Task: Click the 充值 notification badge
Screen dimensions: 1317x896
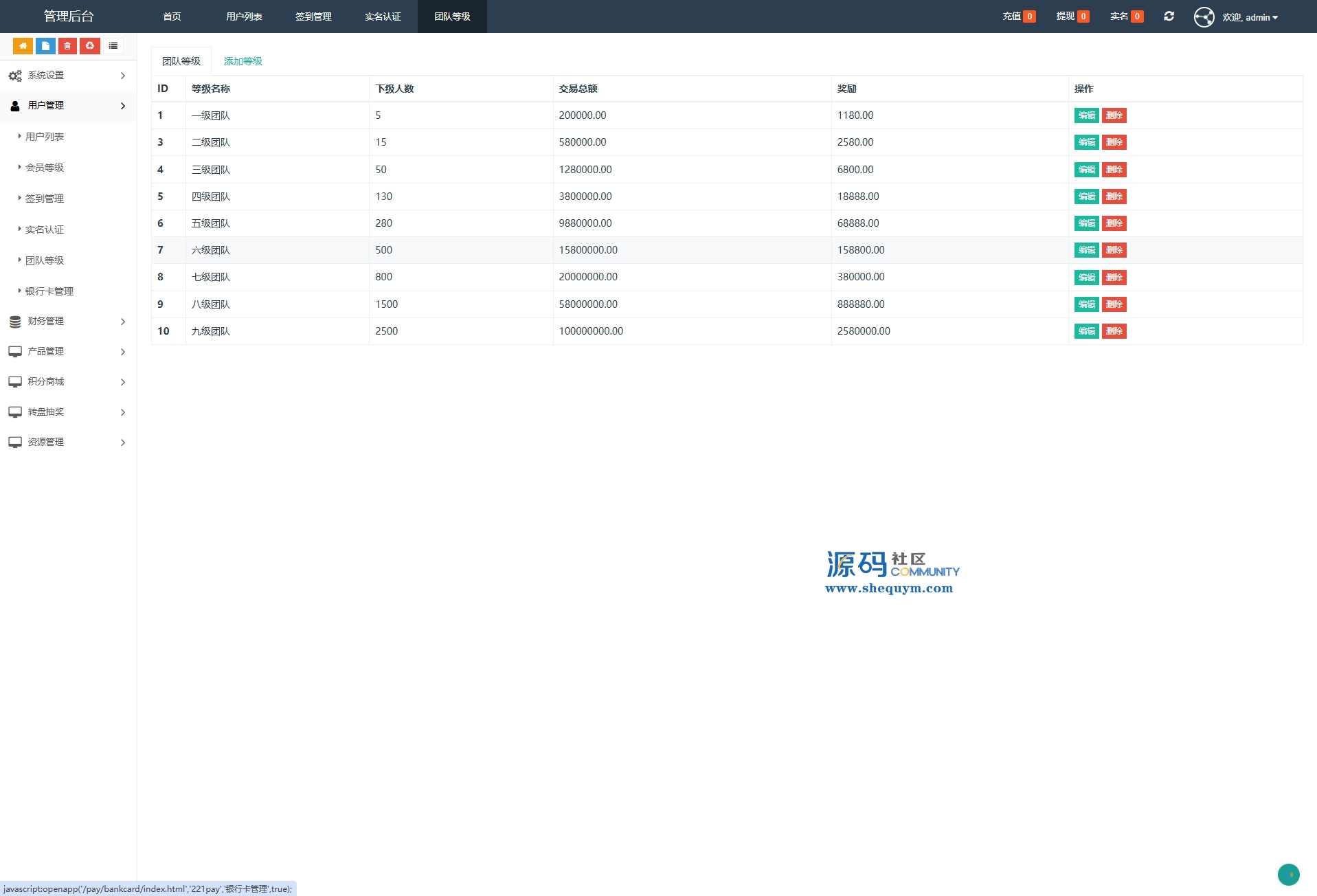Action: 1019,16
